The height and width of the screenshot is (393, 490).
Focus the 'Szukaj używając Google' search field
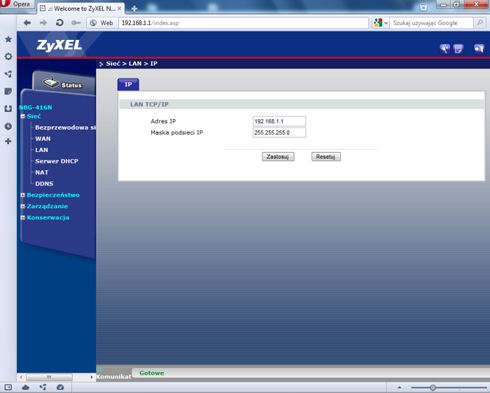[432, 23]
